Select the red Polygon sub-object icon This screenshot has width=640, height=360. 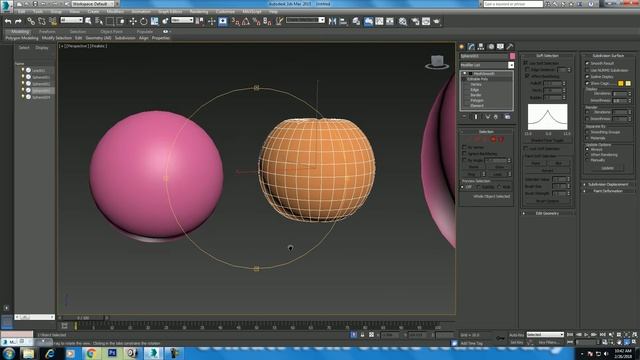tap(494, 139)
